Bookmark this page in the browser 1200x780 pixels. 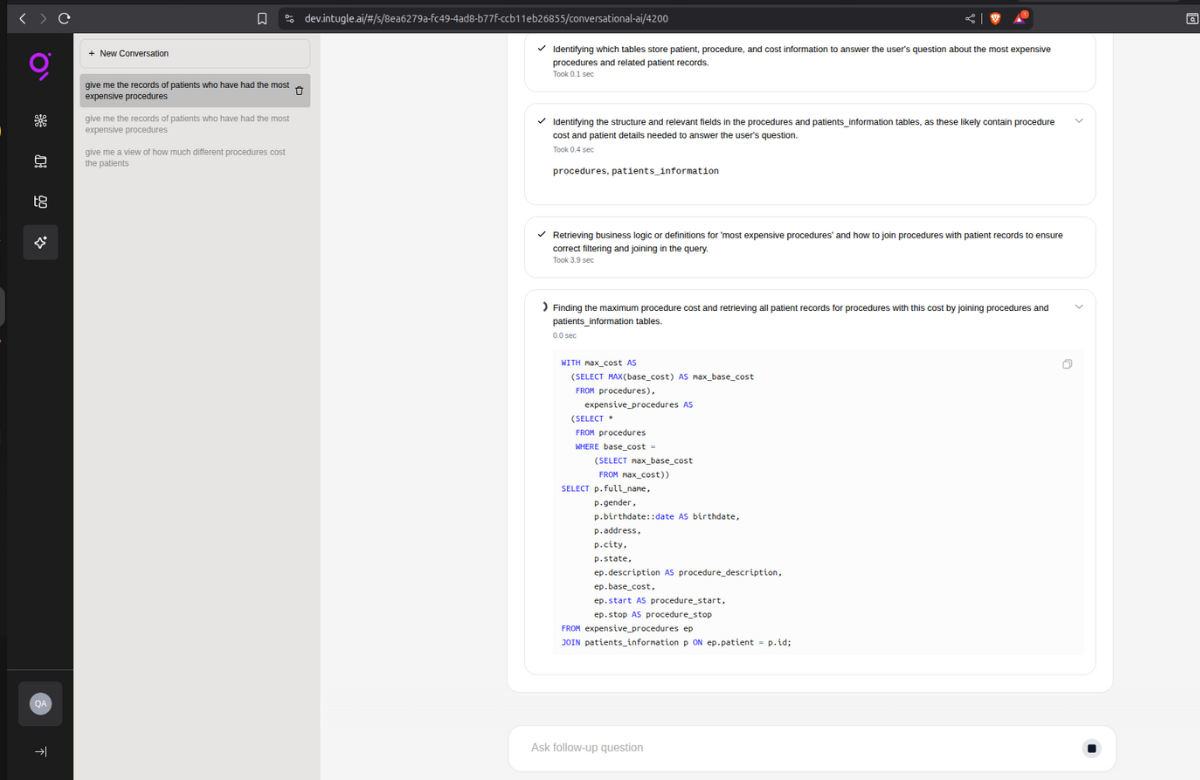click(x=262, y=18)
